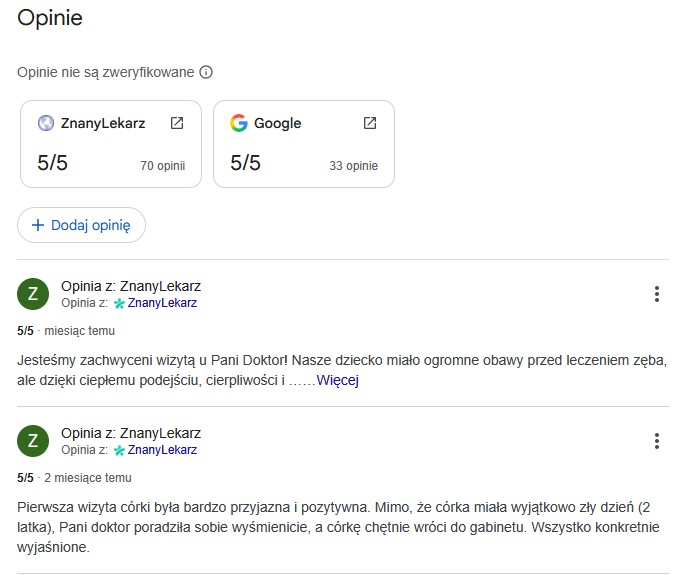Open ZnanyLekarz source link in first review
This screenshot has height=575, width=678.
162,303
